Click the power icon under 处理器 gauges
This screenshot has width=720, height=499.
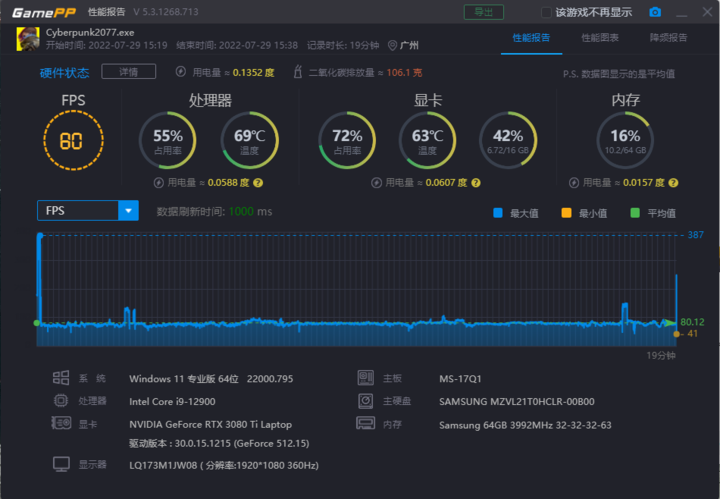click(158, 183)
